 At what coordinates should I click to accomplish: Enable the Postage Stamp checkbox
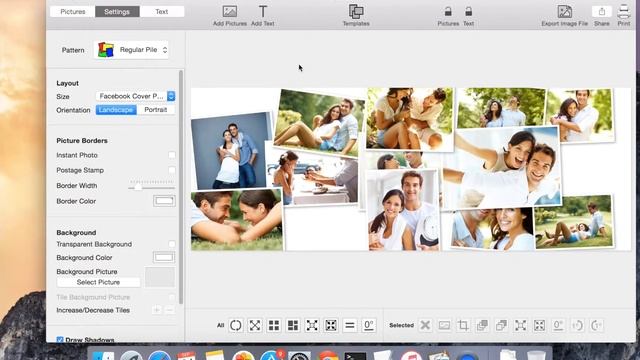coord(172,170)
